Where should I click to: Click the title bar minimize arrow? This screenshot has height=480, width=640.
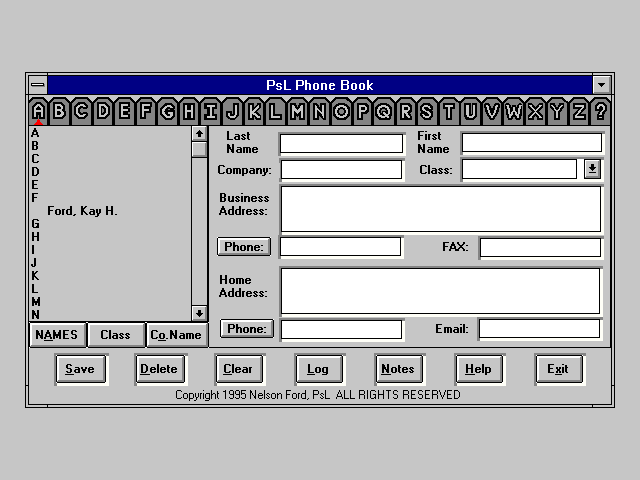coord(601,85)
